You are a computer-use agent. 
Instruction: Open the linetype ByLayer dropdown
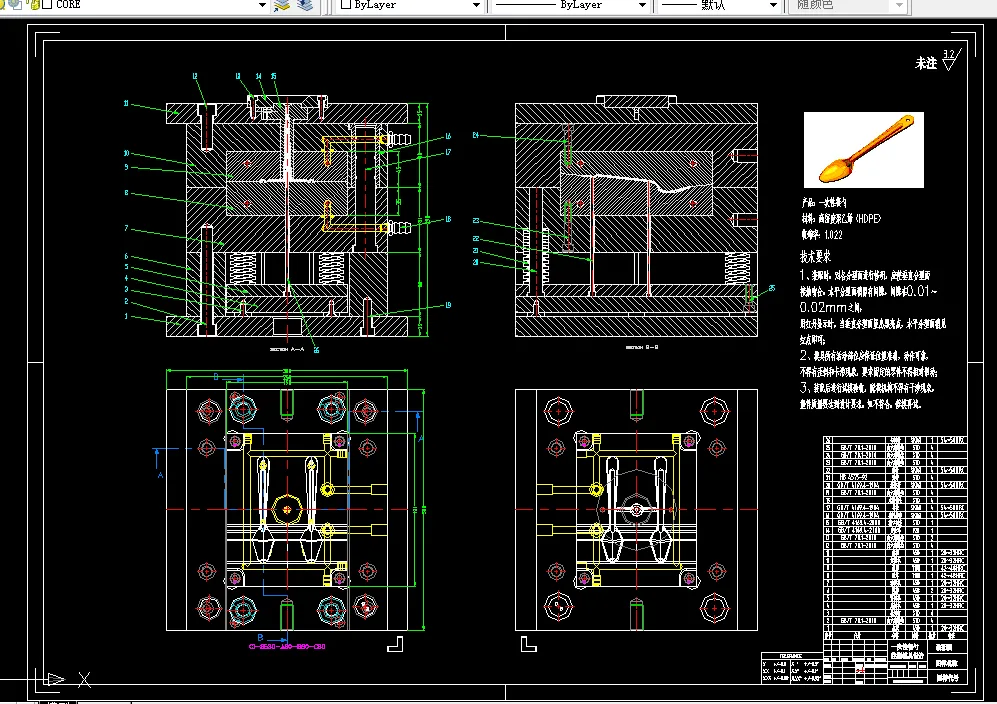point(642,5)
